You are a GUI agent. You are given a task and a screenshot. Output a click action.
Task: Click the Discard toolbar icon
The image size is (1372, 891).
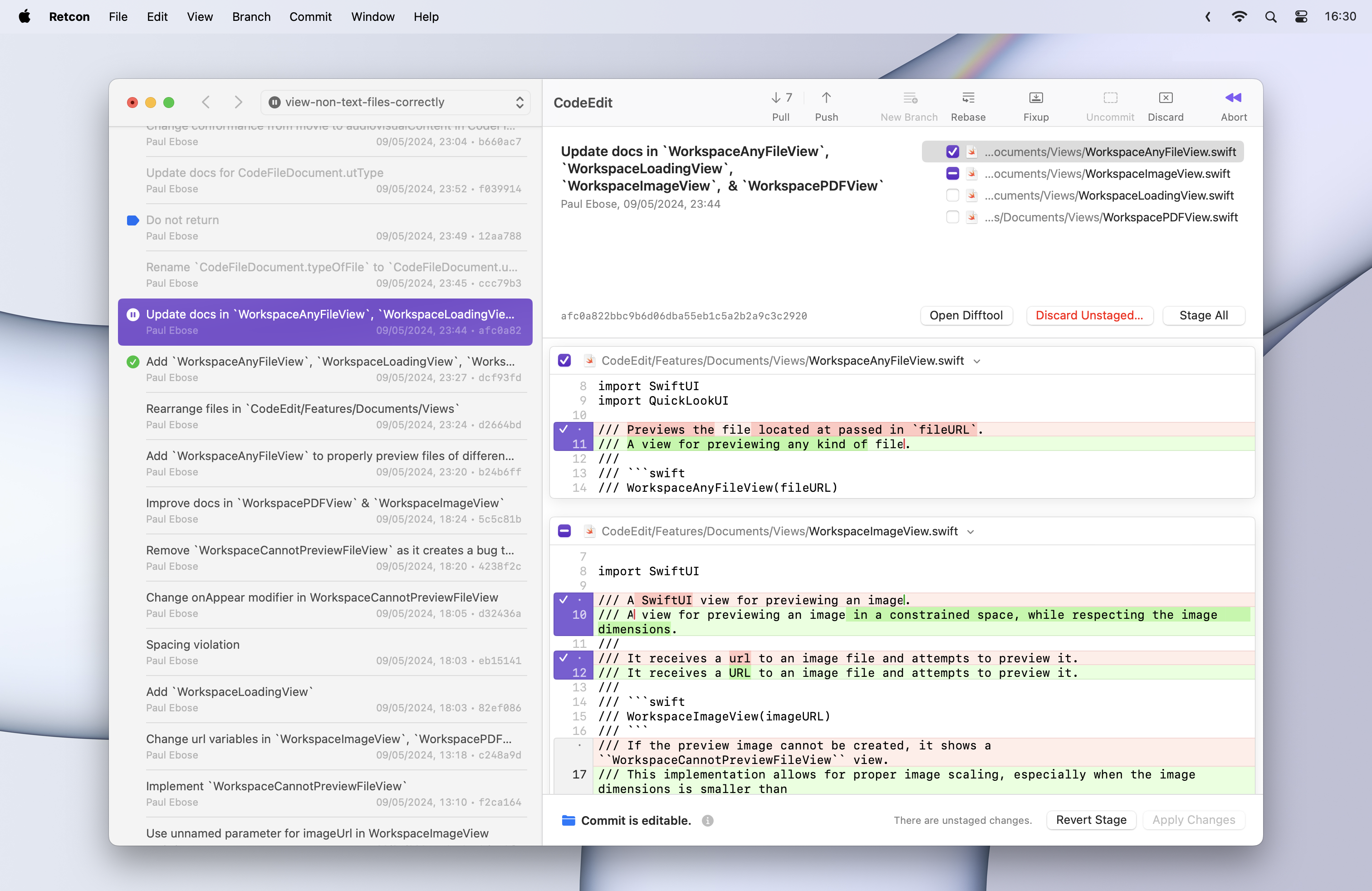1165,98
